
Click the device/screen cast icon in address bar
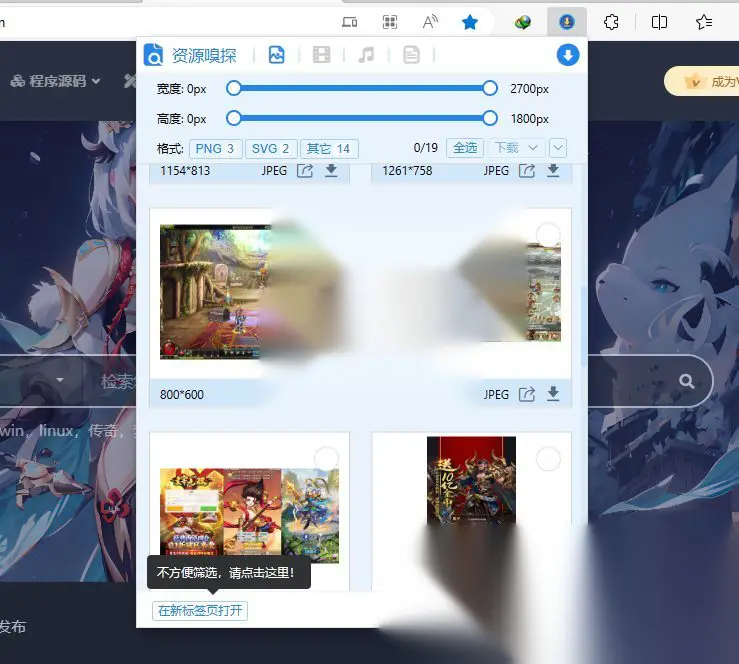349,22
